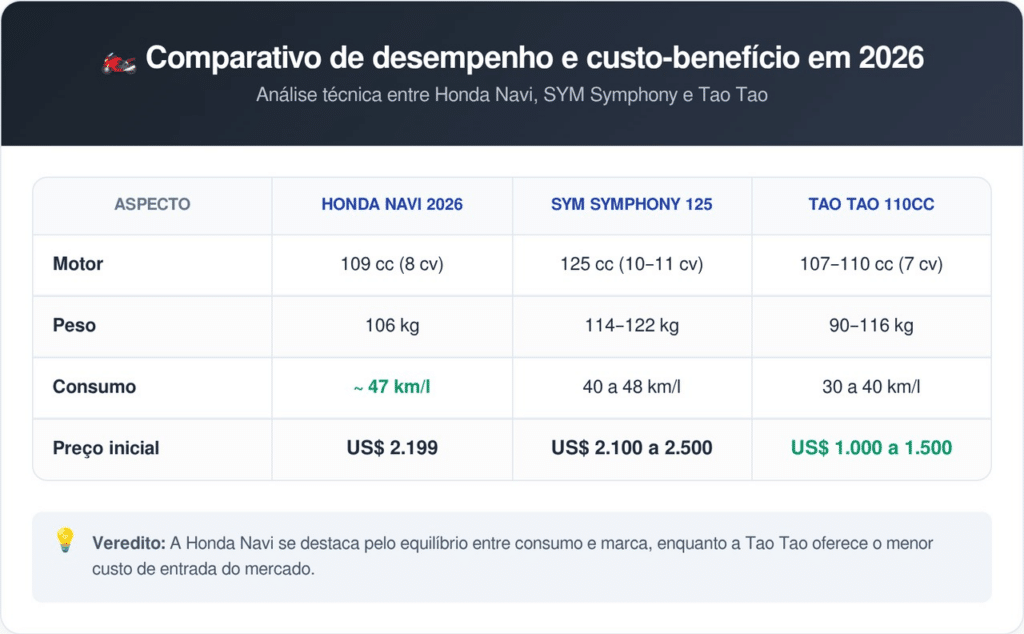The width and height of the screenshot is (1024, 634).
Task: Select the TAO TAO 110CC column header
Action: click(x=871, y=204)
